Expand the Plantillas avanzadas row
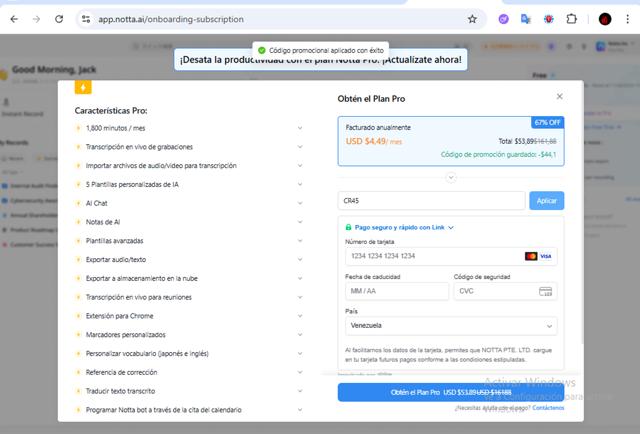The image size is (640, 434). coord(300,241)
